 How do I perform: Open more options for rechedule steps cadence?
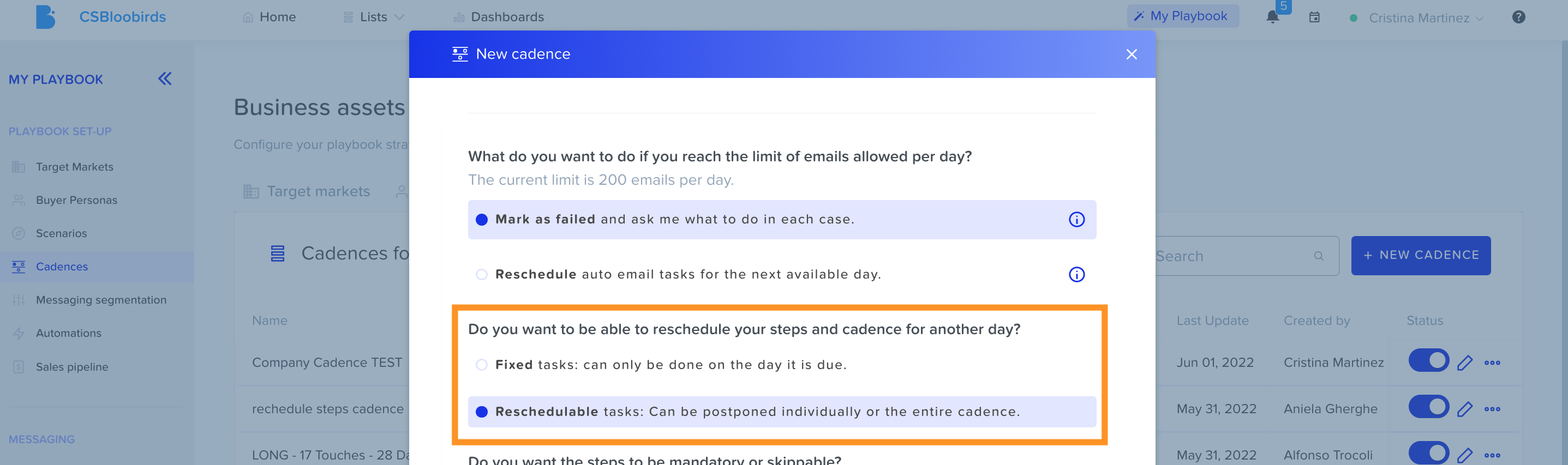1492,409
